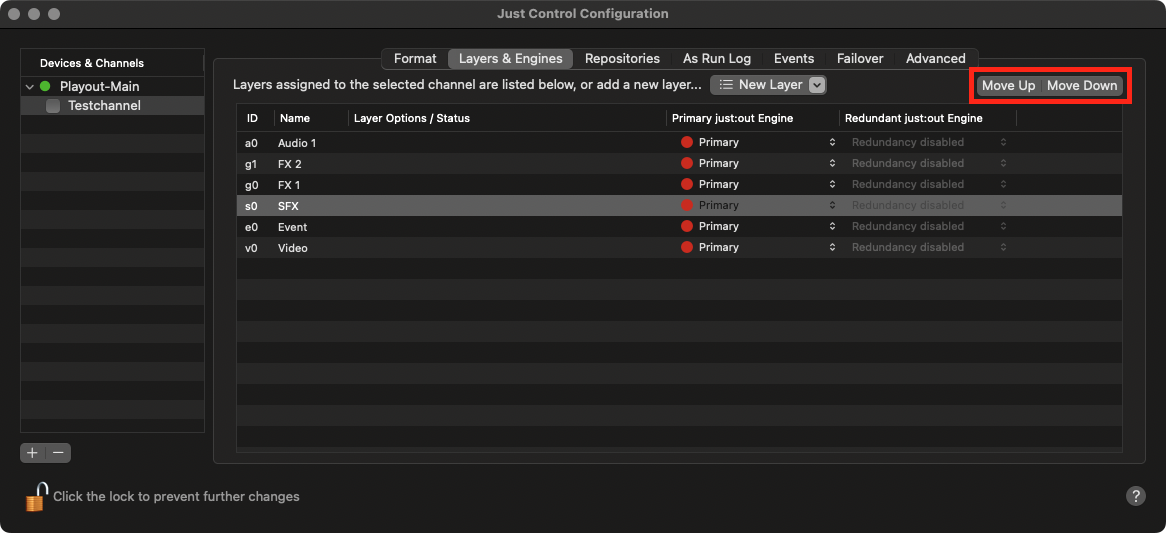This screenshot has height=533, width=1166.
Task: Open Primary engine dropdown for SFX
Action: point(832,205)
